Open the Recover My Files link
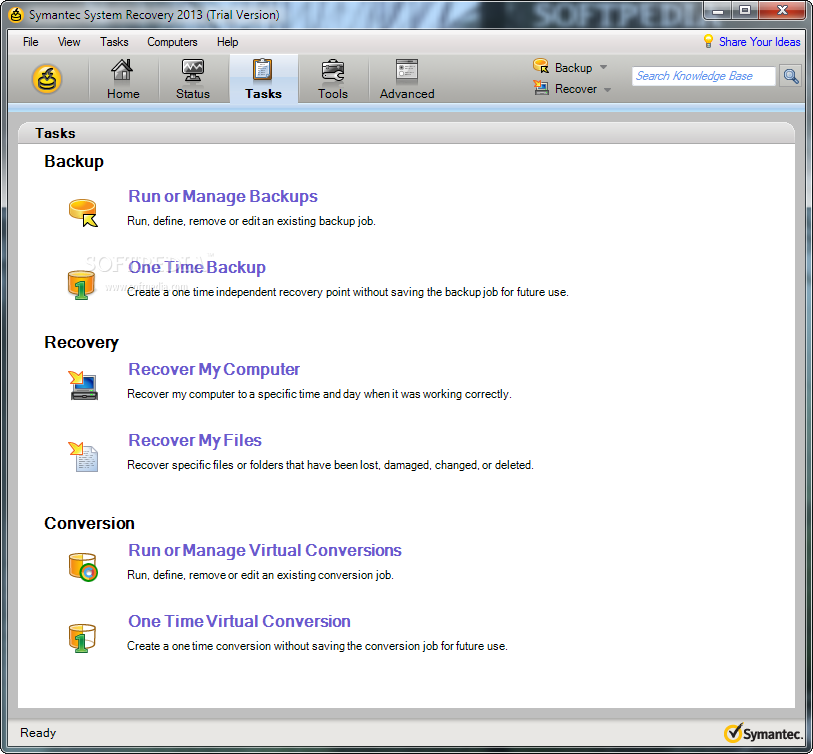Viewport: 813px width, 754px height. click(195, 440)
